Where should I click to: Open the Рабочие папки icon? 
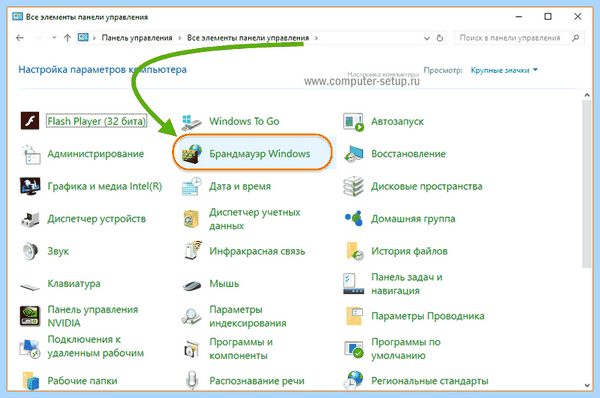31,381
